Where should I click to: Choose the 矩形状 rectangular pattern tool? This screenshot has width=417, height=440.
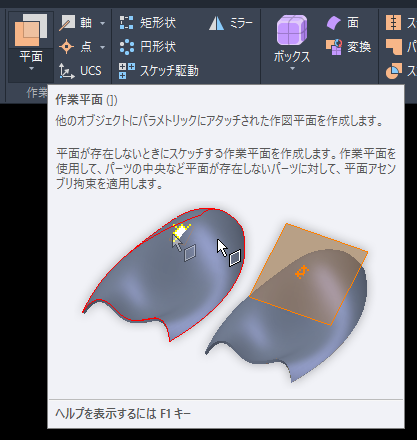[148, 23]
